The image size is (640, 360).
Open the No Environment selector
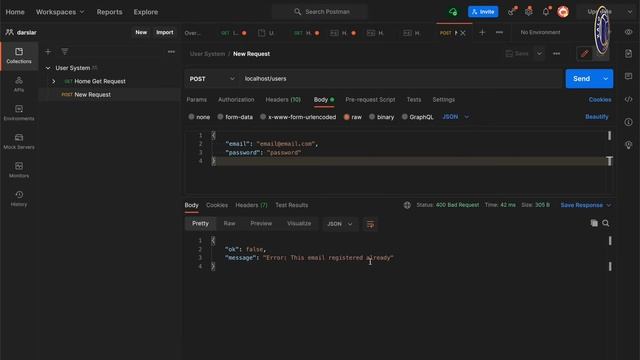[x=540, y=32]
